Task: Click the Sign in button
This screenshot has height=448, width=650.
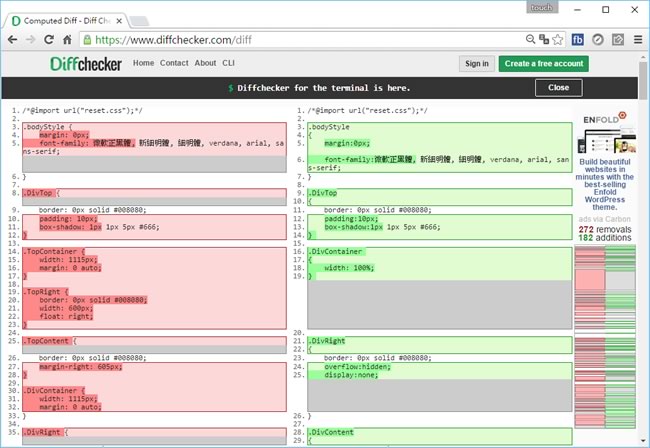Action: (476, 64)
